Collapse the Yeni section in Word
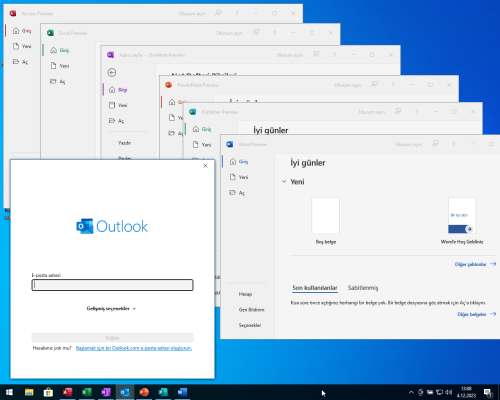The height and width of the screenshot is (400, 500). 284,182
